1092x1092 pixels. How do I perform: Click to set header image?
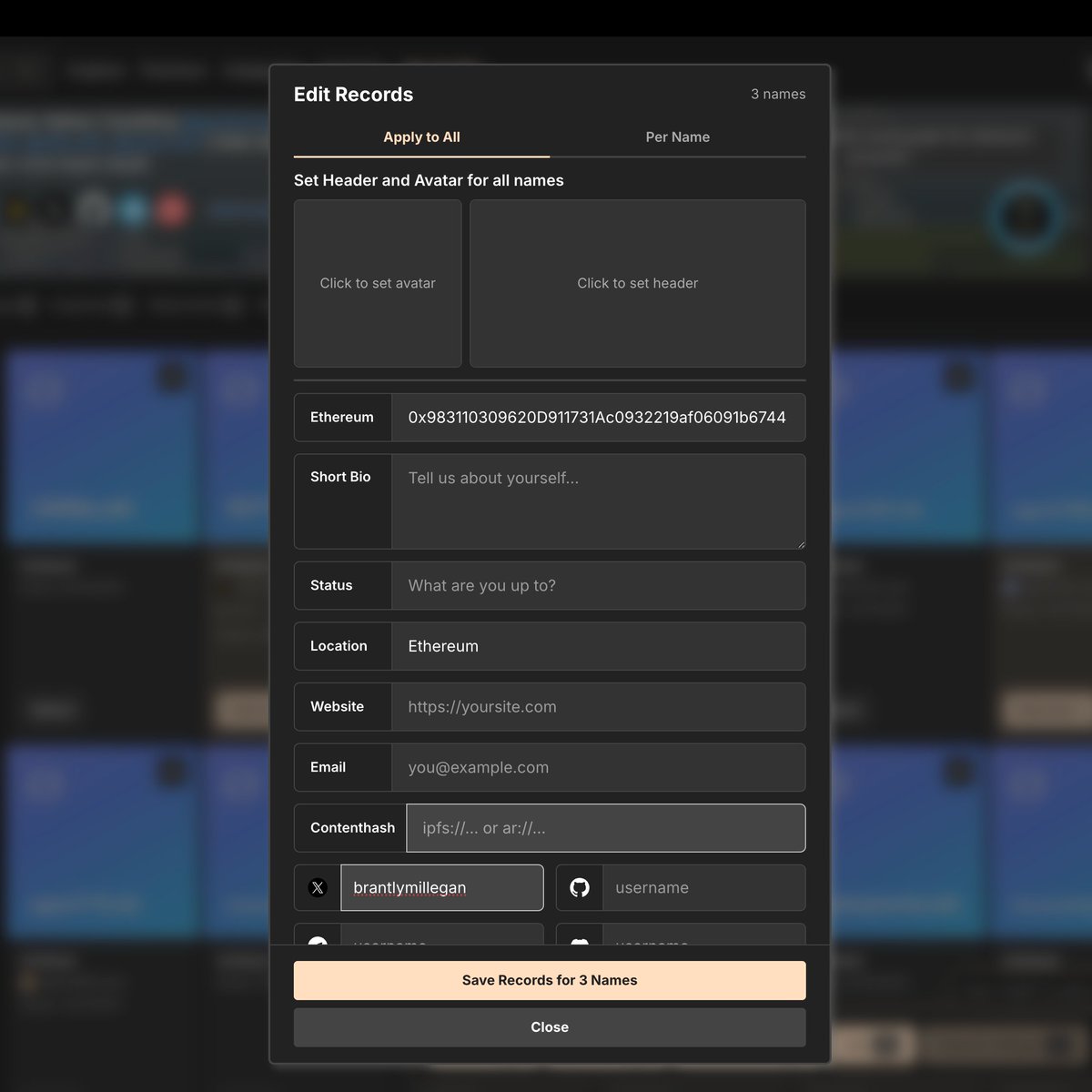[x=638, y=284]
